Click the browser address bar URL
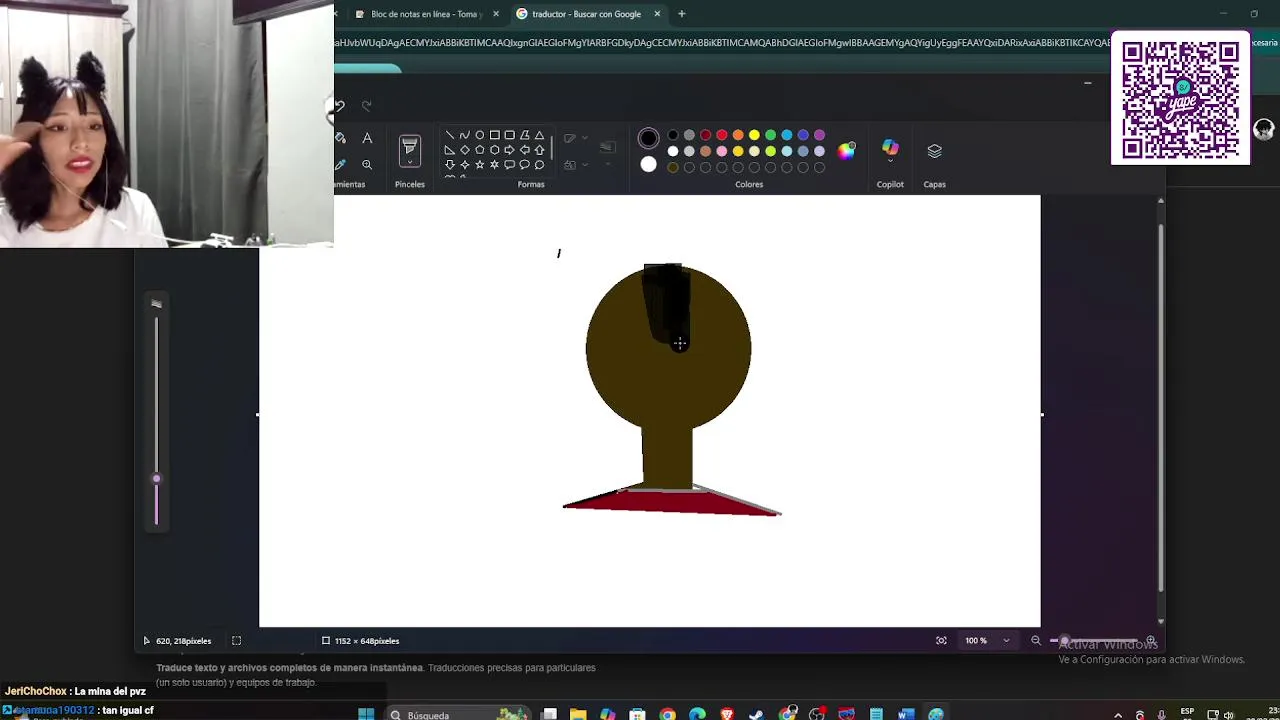Screen dimensions: 1280x720 click(x=720, y=43)
